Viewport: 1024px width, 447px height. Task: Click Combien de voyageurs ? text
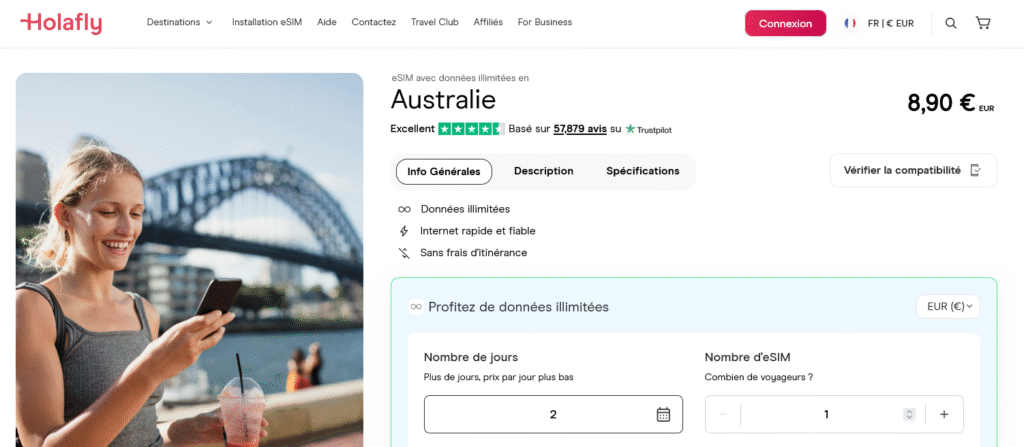759,377
